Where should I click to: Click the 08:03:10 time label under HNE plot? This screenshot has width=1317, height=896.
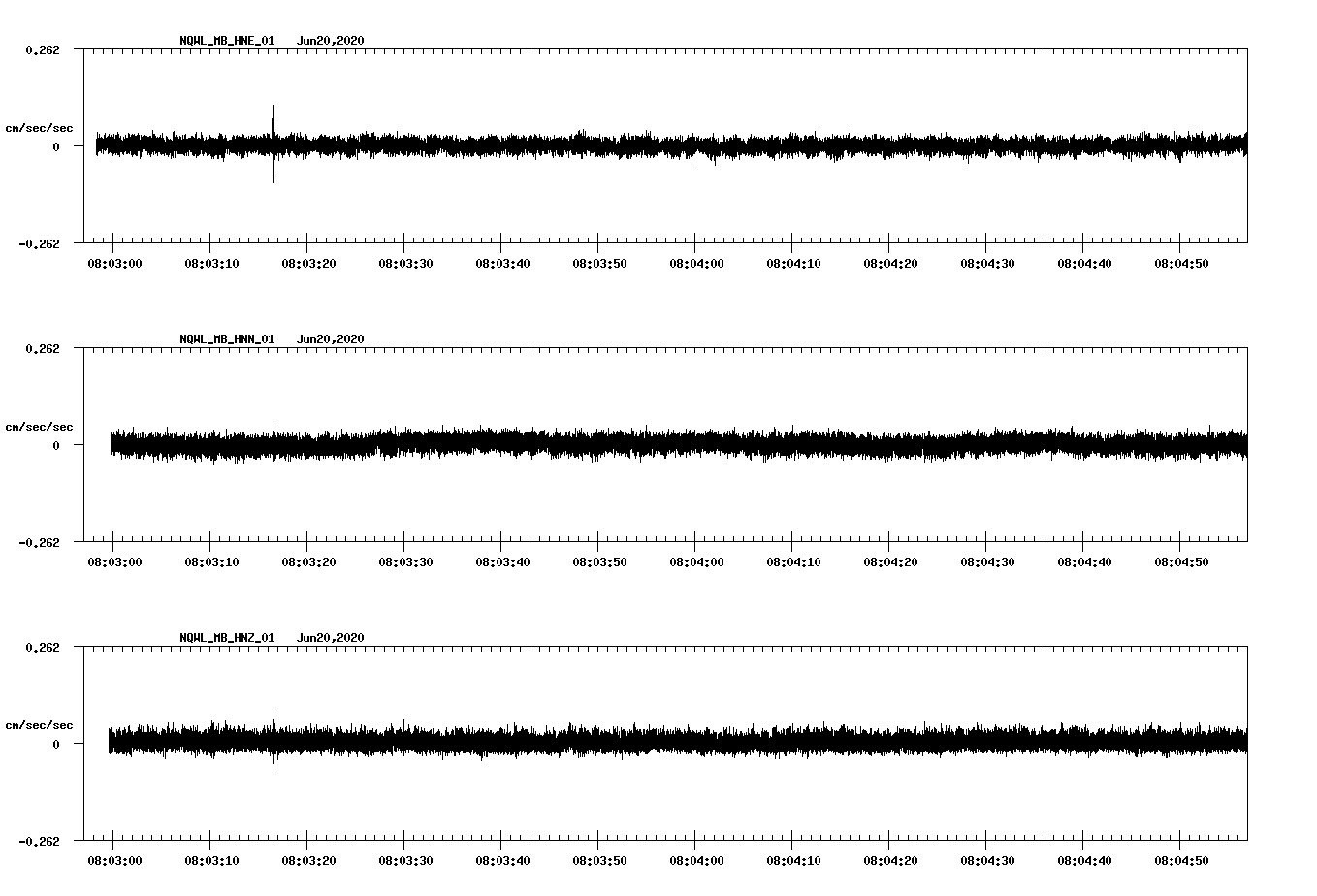[211, 264]
